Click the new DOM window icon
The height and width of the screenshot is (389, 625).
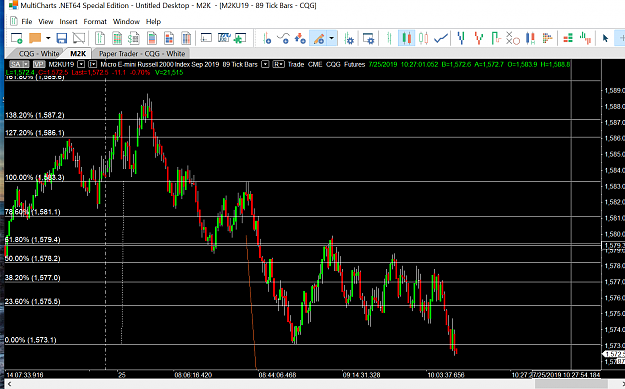152,38
